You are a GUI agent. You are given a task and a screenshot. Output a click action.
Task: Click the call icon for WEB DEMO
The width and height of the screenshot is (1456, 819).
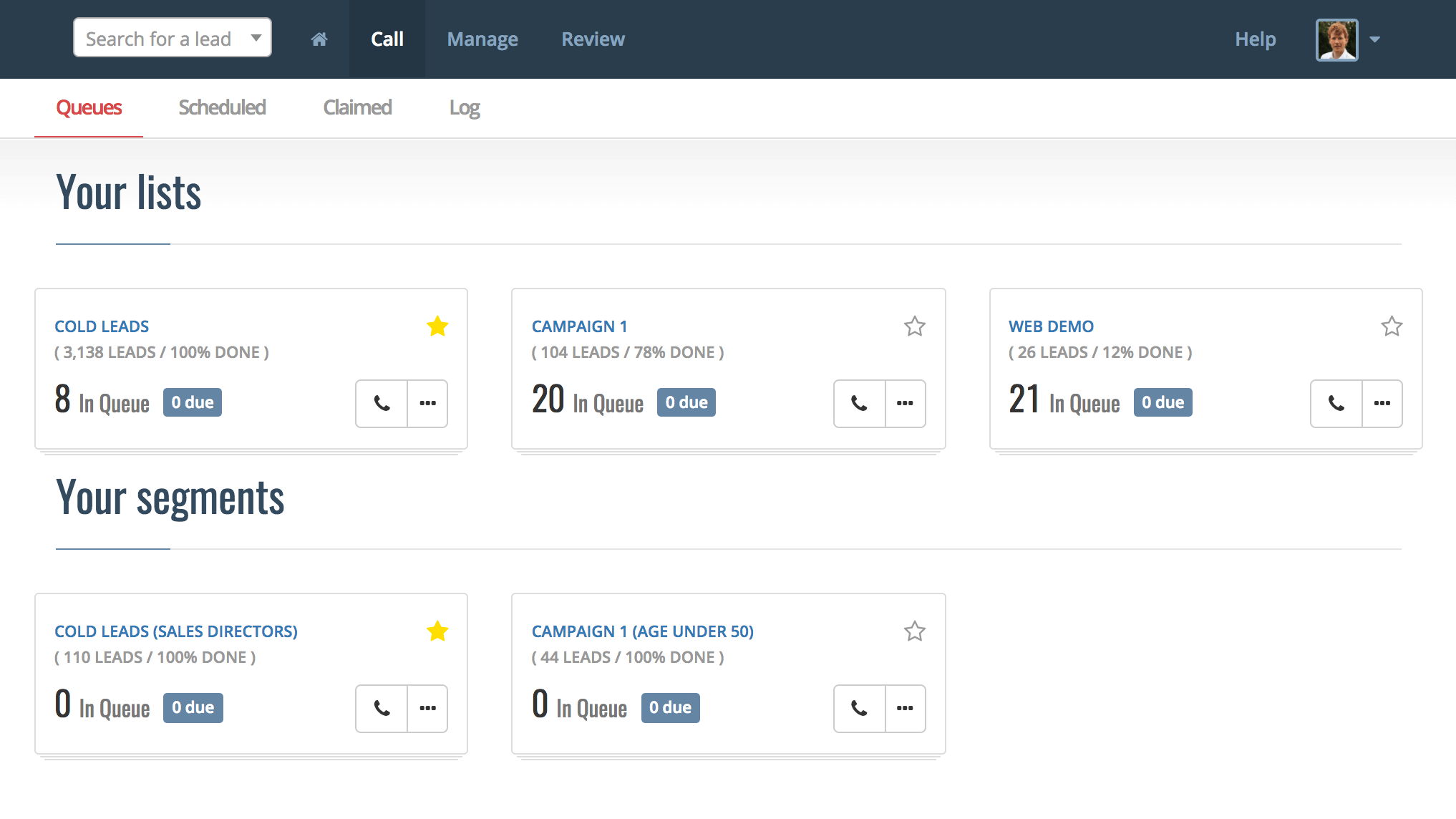pyautogui.click(x=1335, y=401)
